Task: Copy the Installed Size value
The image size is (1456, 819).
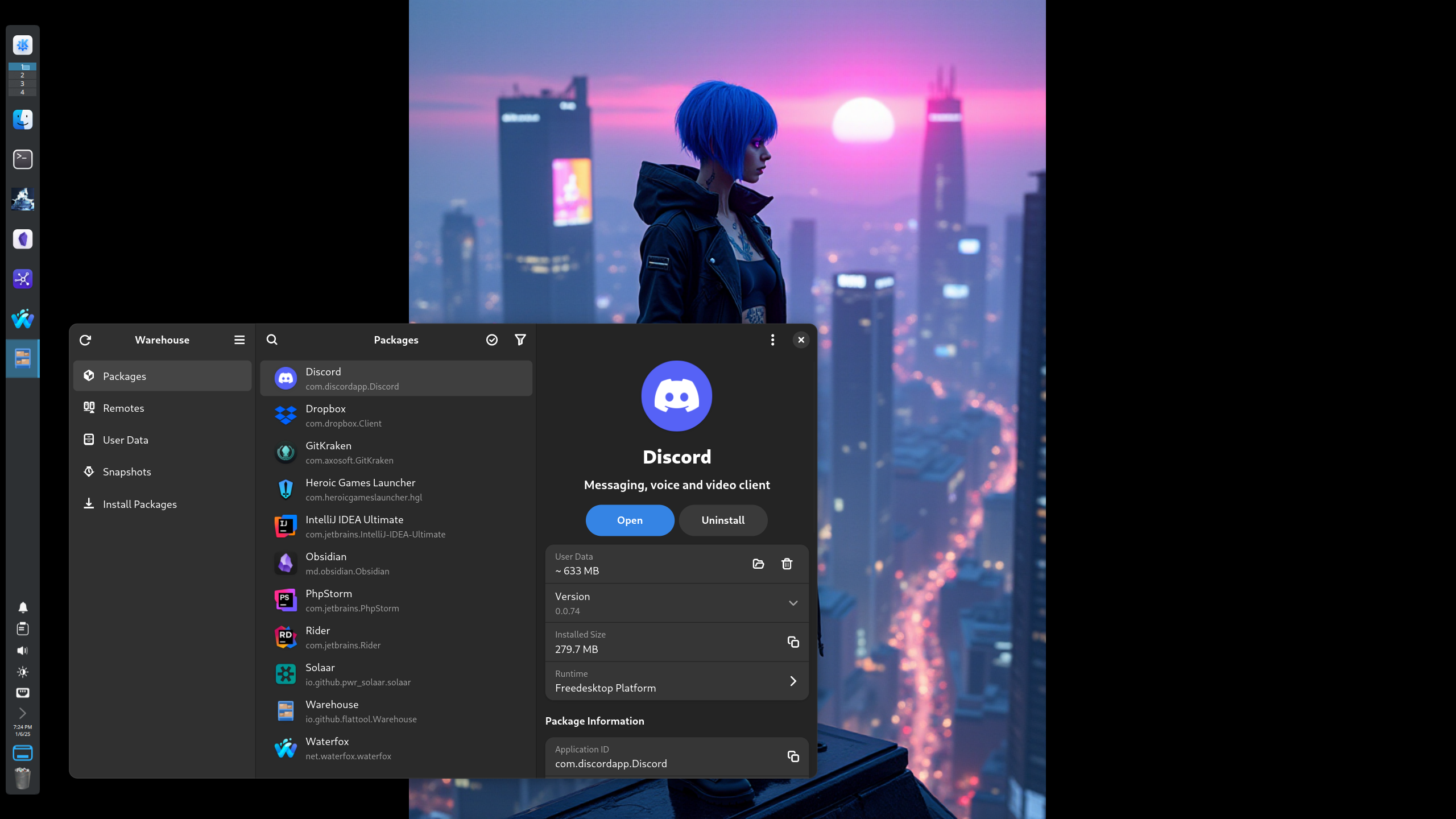Action: point(793,642)
